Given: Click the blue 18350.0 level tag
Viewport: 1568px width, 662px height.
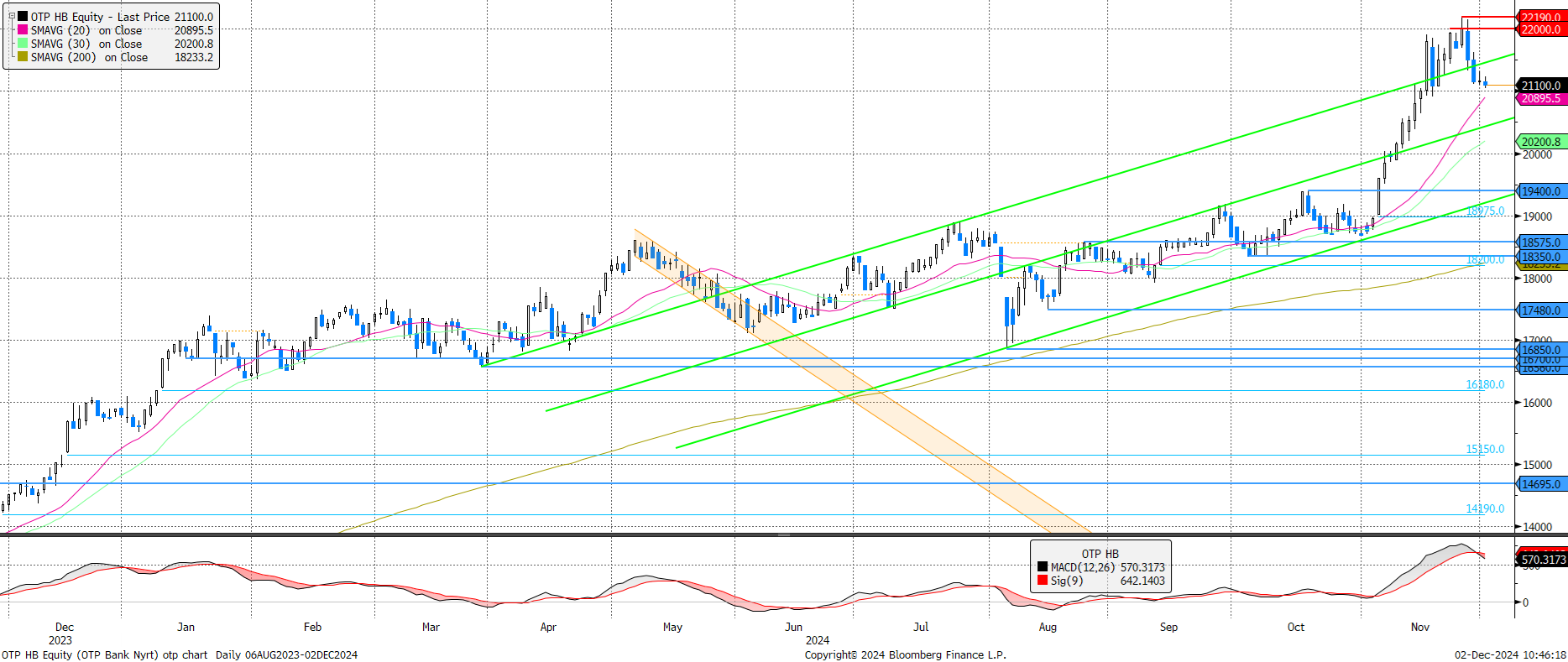Looking at the screenshot, I should coord(1541,257).
